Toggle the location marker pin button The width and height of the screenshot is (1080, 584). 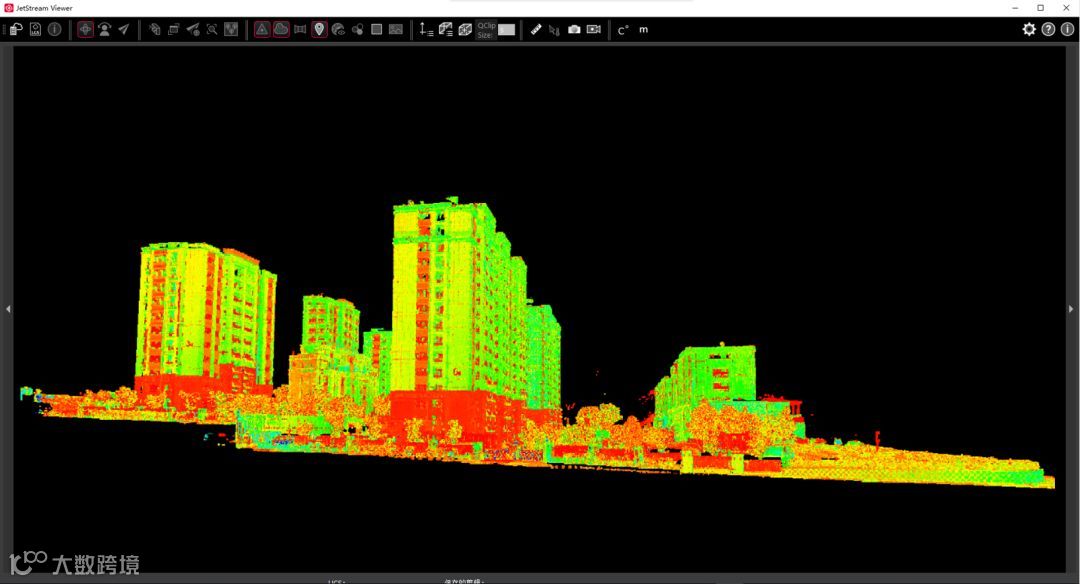(319, 29)
